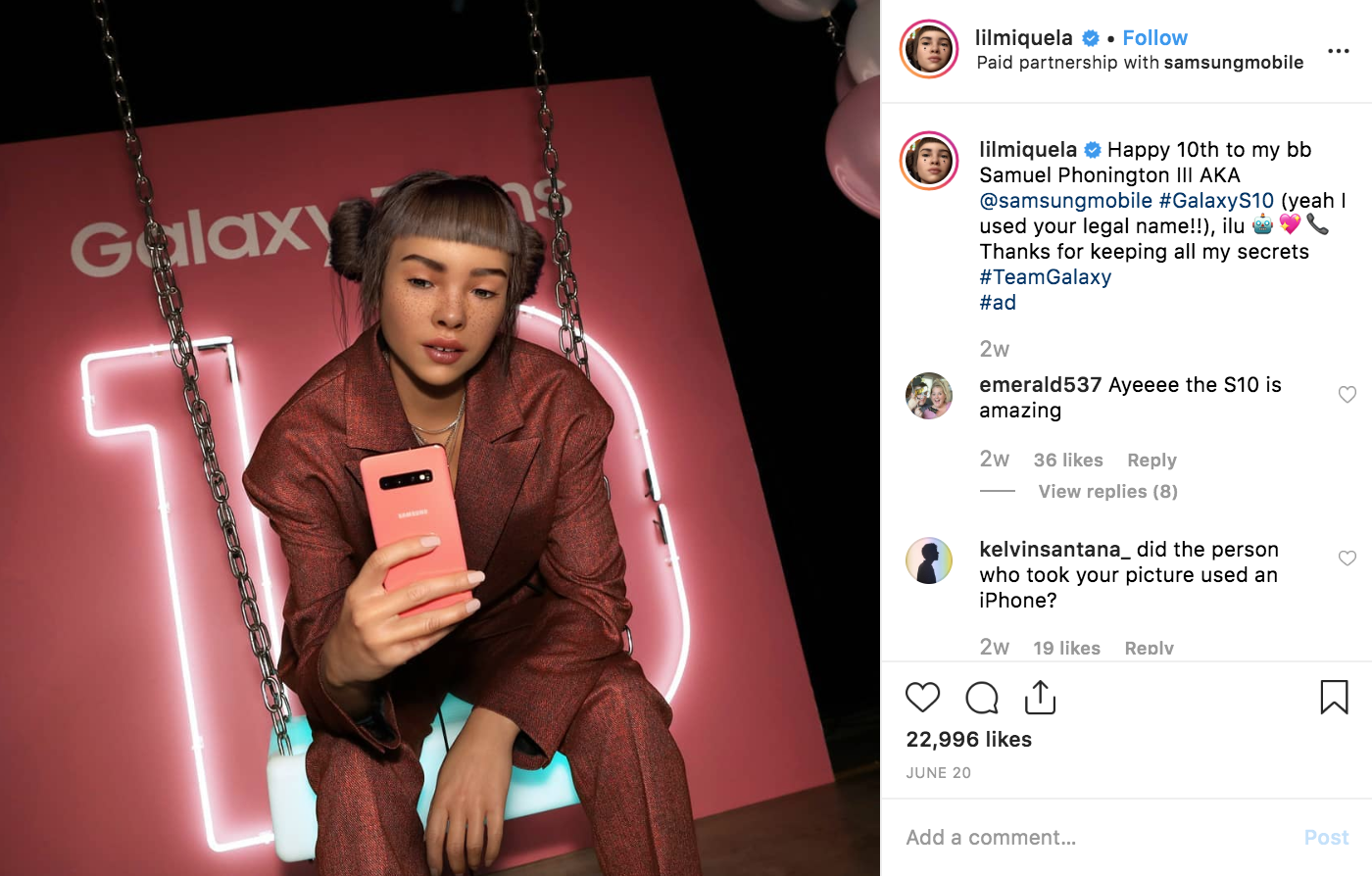Viewport: 1372px width, 876px height.
Task: Open the samsungmobile partnership link
Action: pos(1233,63)
